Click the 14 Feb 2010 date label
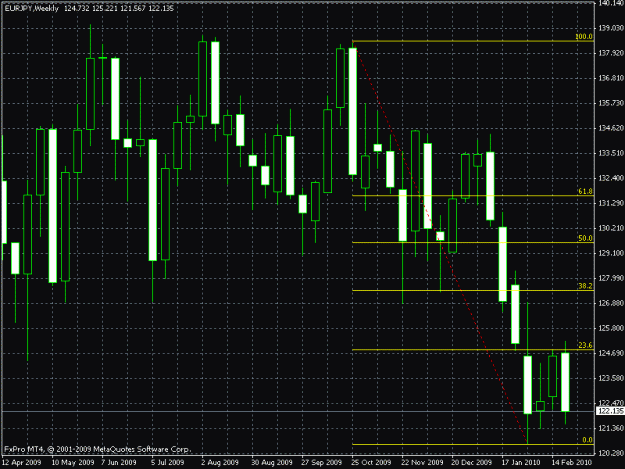The width and height of the screenshot is (625, 469). point(572,463)
